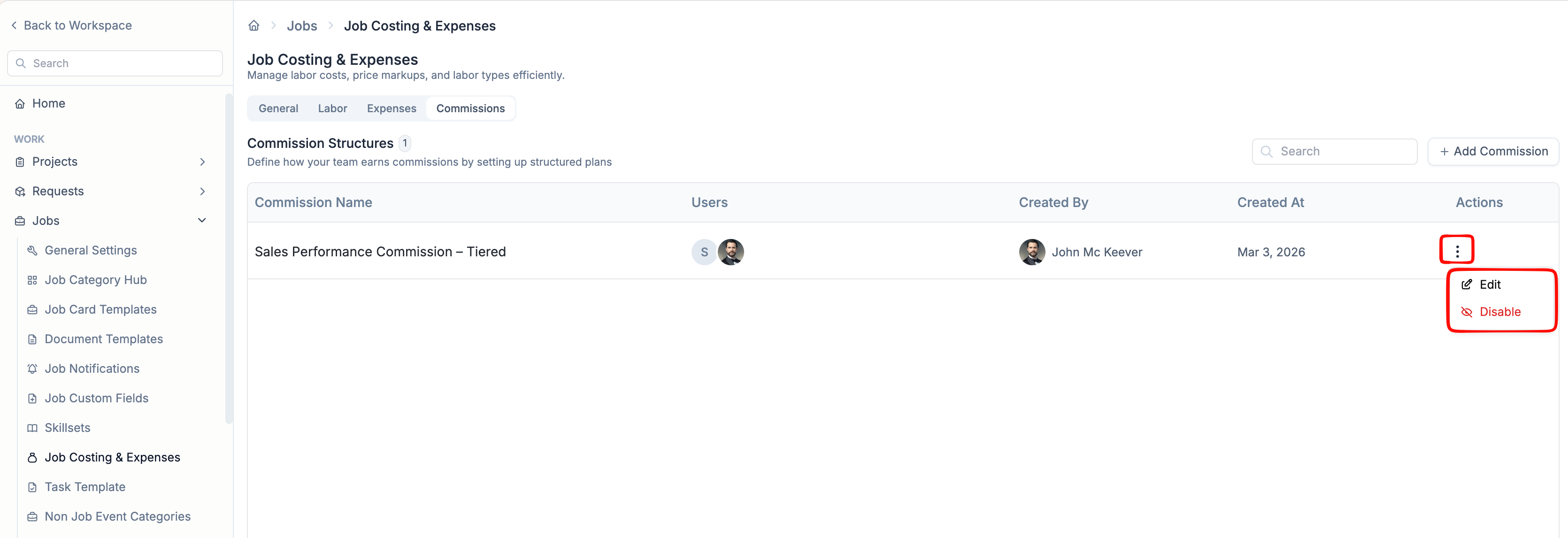Select the Commissions tab
The height and width of the screenshot is (538, 1568).
[x=470, y=108]
